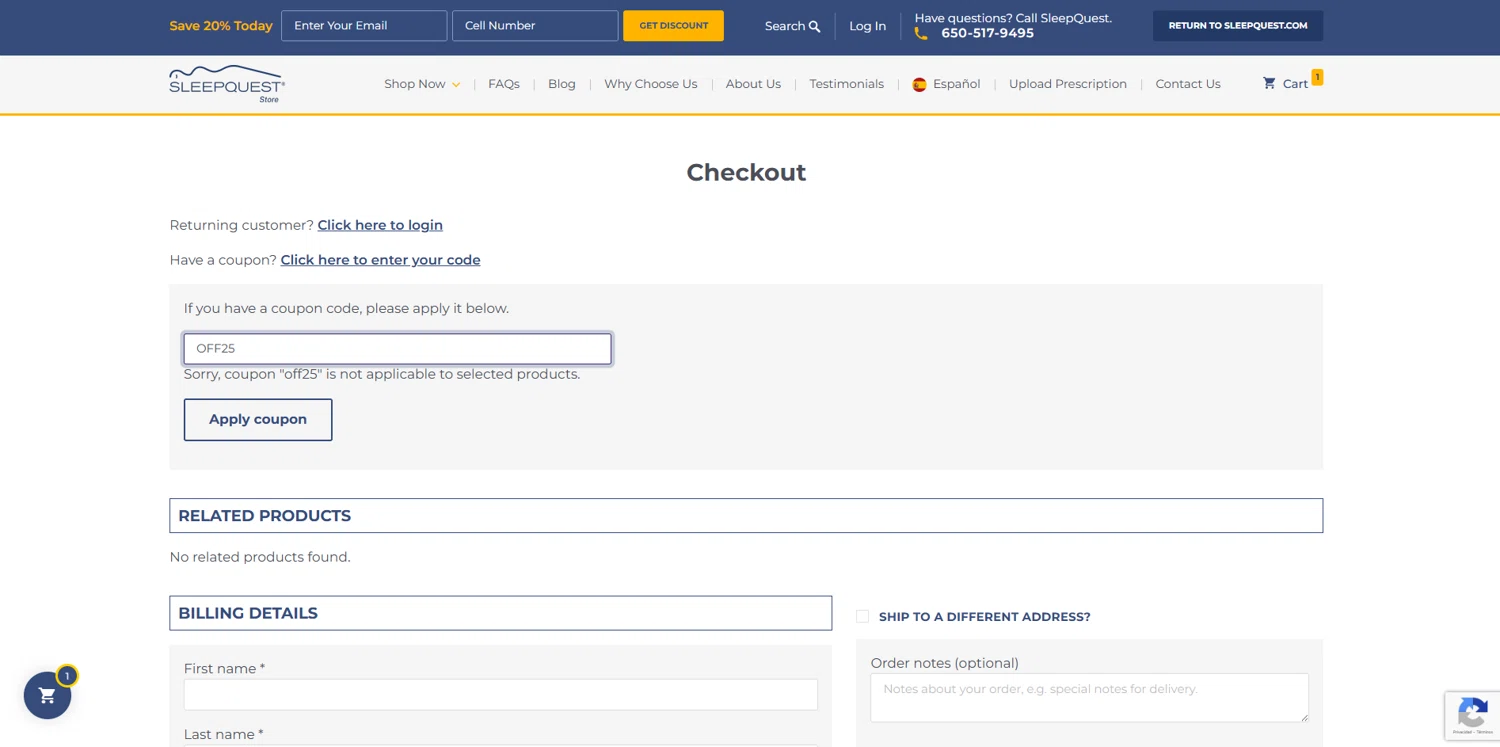Click the Checkout page heading
Viewport: 1500px width, 747px height.
pyautogui.click(x=746, y=173)
